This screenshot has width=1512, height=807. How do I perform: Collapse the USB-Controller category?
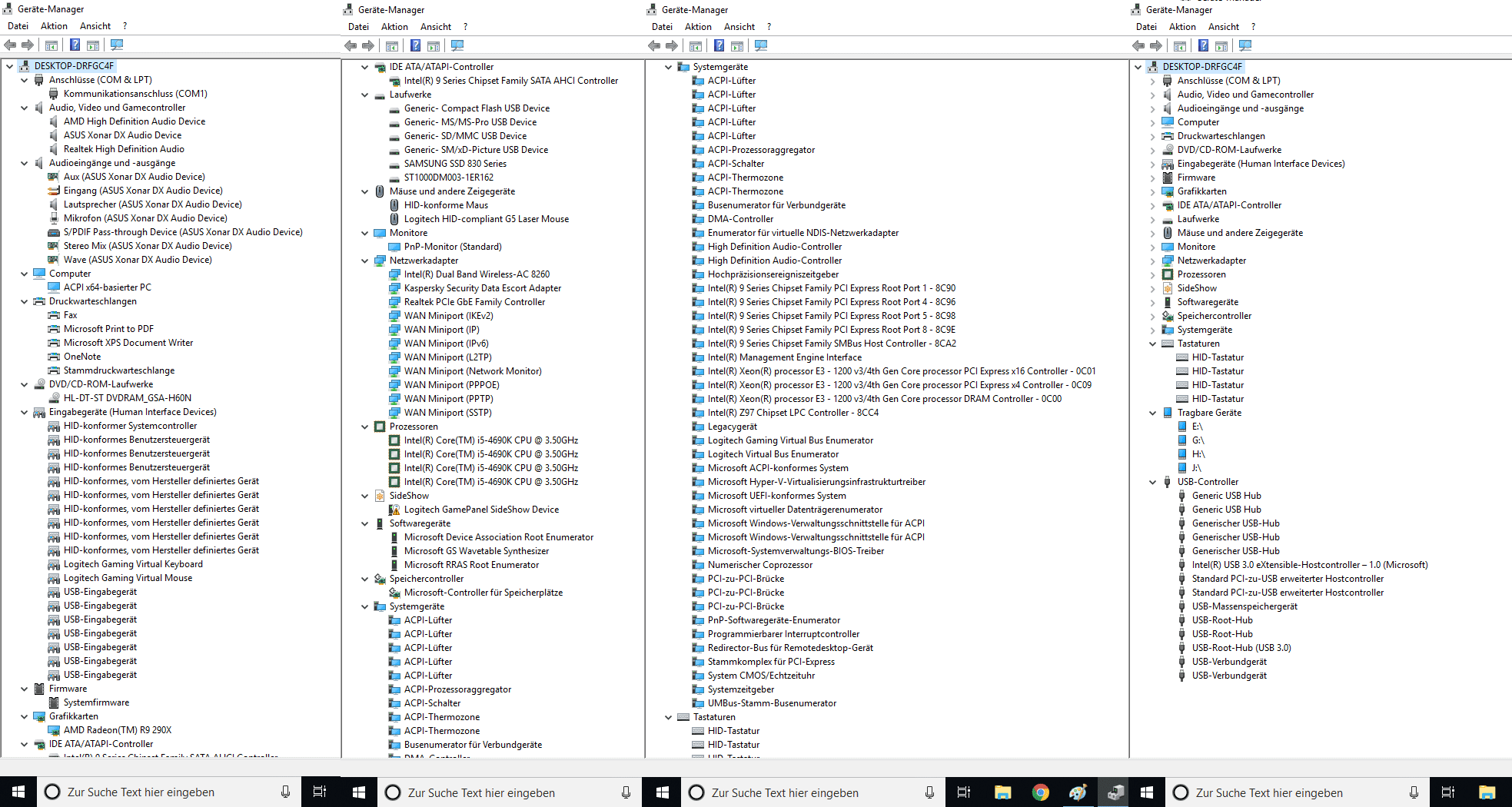pos(1153,482)
